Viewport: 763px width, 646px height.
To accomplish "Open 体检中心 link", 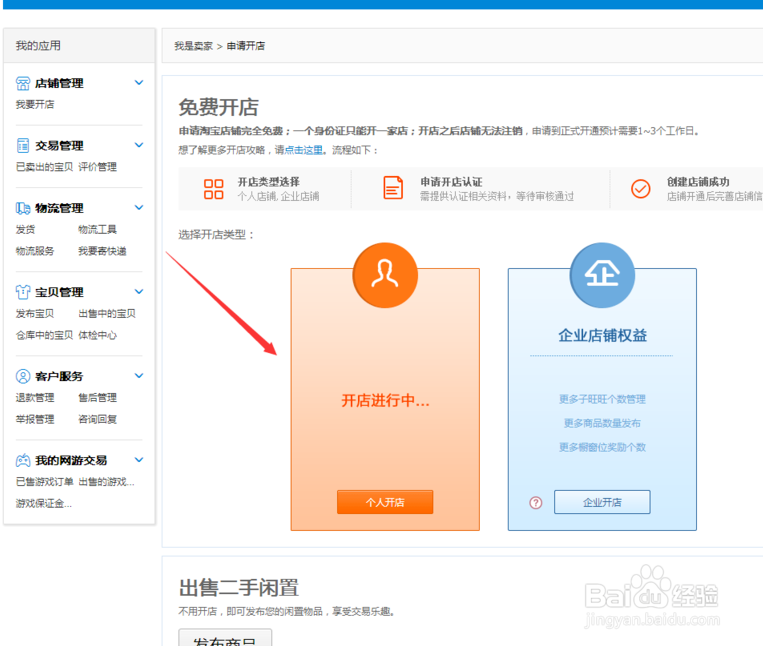I will (97, 335).
